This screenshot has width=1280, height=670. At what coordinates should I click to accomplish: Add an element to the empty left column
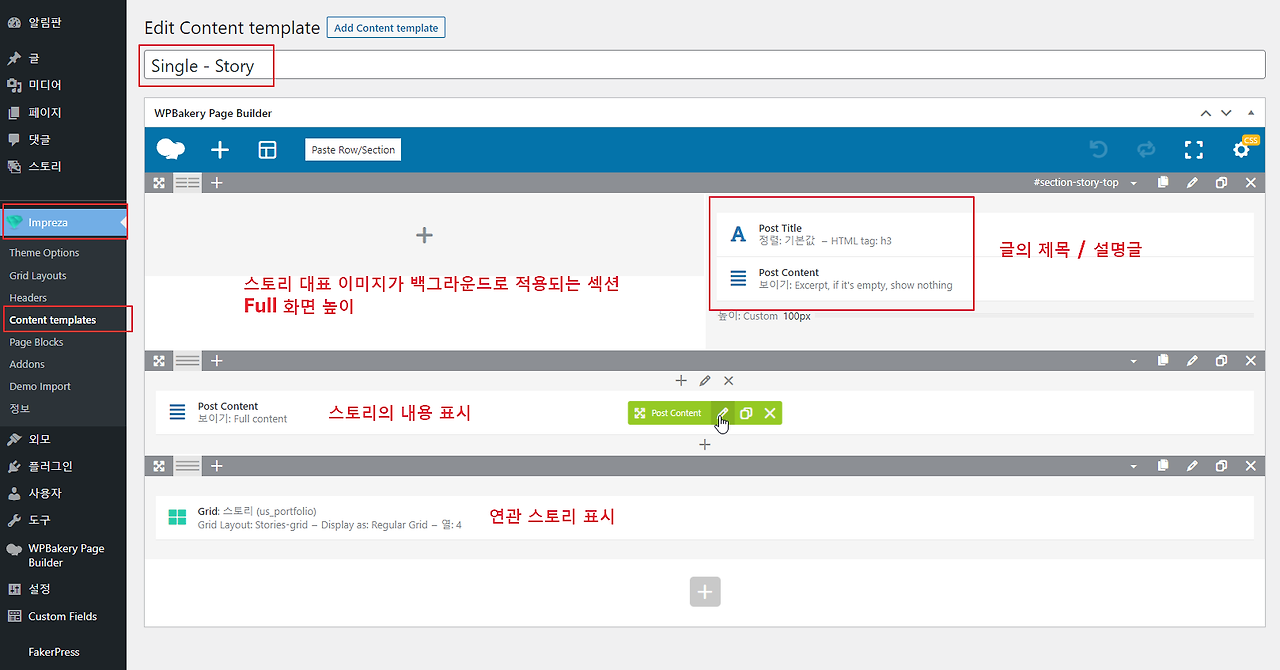click(x=424, y=235)
